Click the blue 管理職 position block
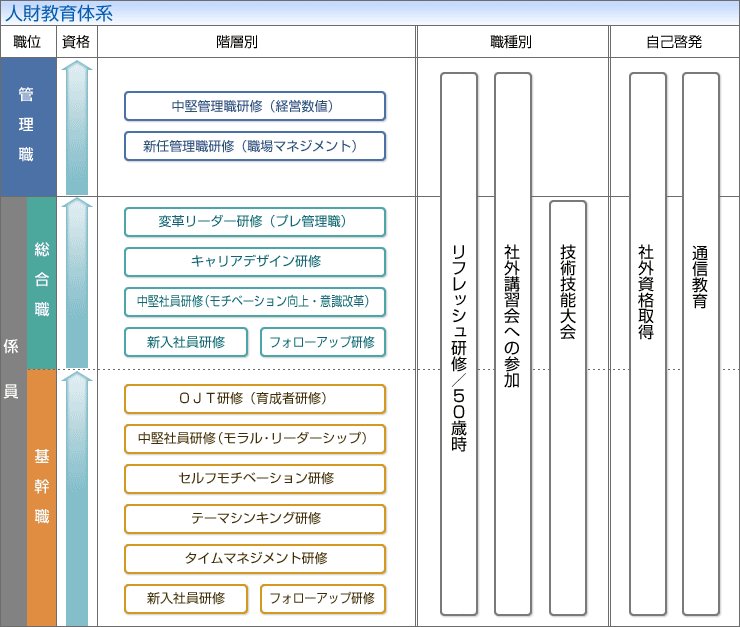740x627 pixels. coord(27,127)
